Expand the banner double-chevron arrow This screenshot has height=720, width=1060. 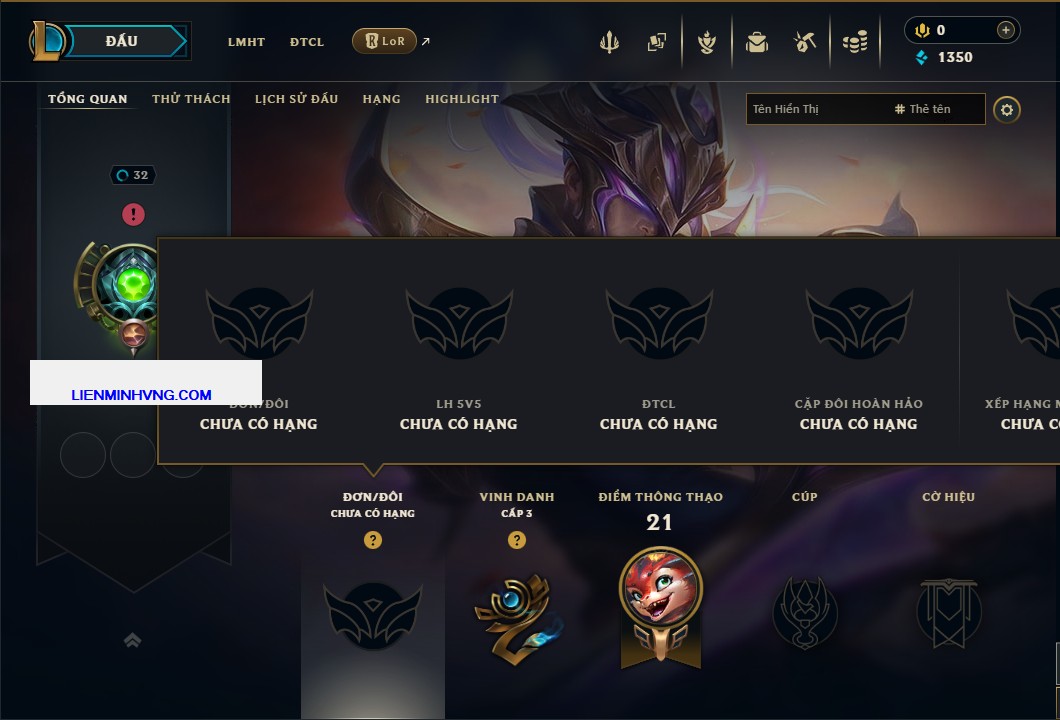click(x=132, y=640)
